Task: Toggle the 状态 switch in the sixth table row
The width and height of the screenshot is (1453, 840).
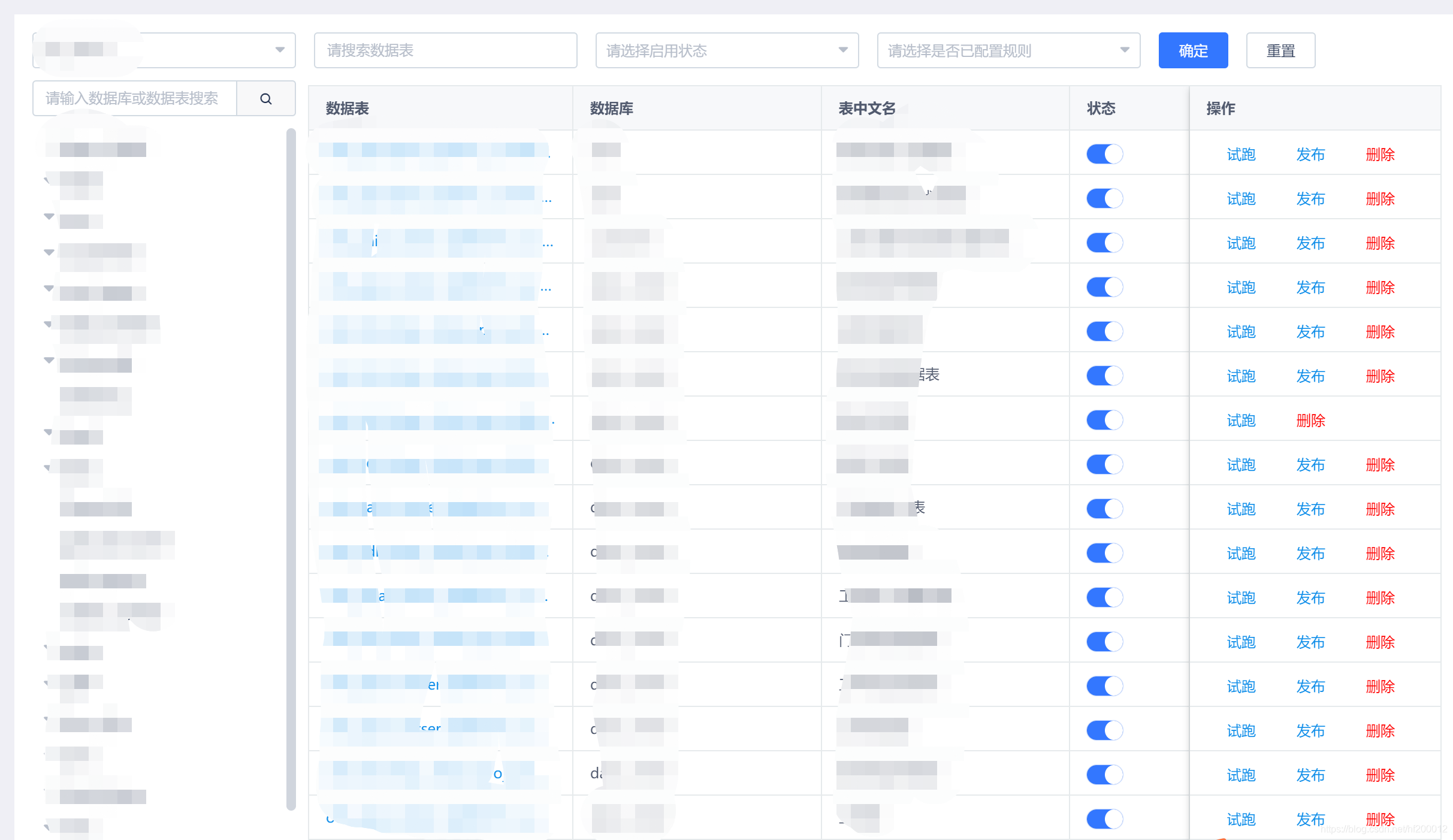Action: [x=1105, y=376]
